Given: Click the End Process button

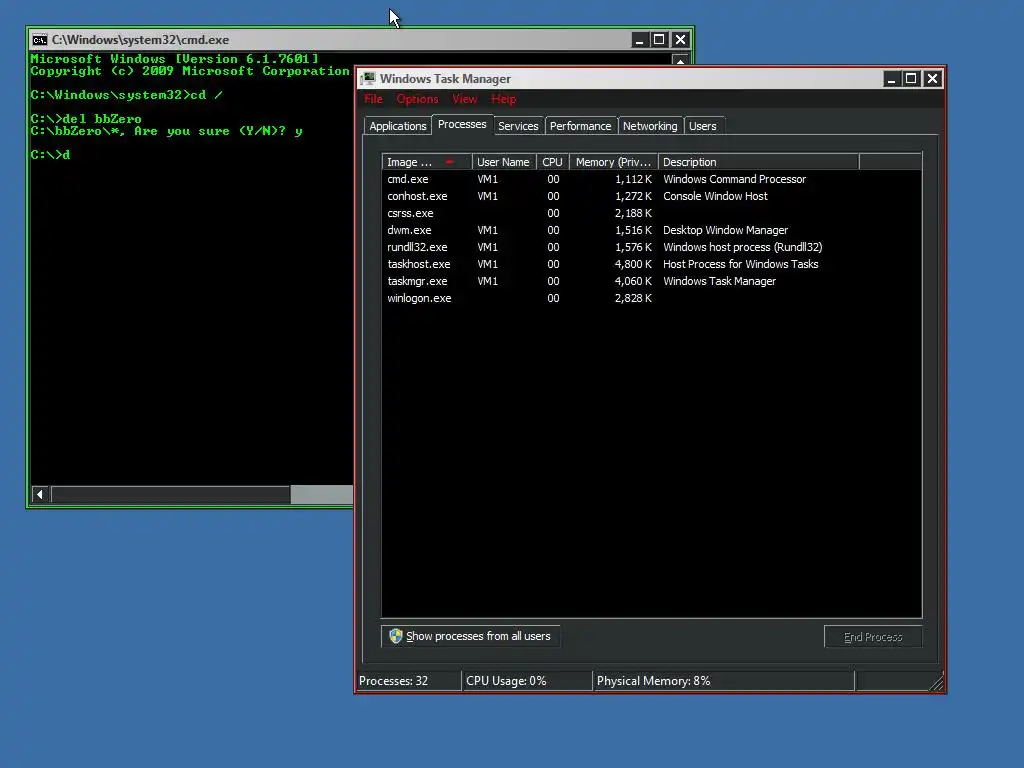Looking at the screenshot, I should click(873, 637).
